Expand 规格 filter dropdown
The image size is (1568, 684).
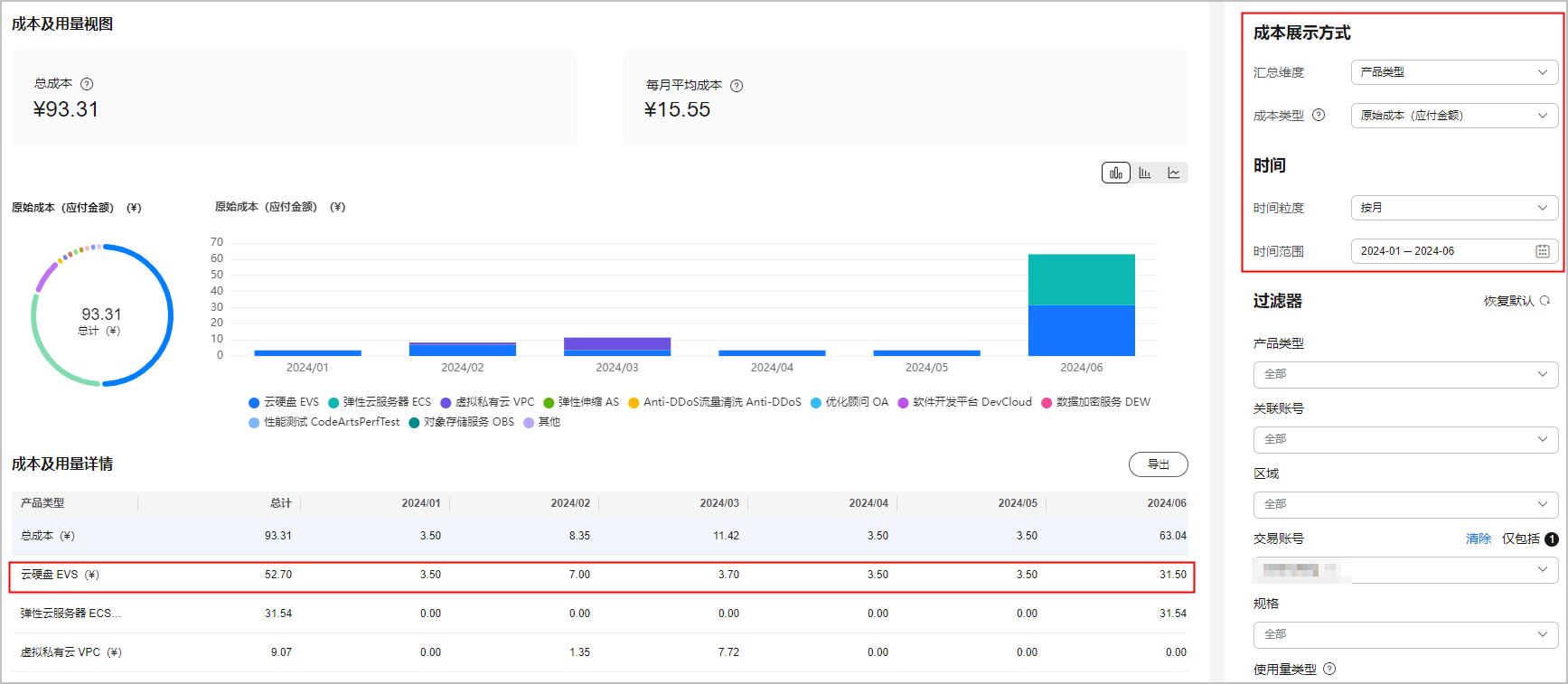coord(1405,634)
